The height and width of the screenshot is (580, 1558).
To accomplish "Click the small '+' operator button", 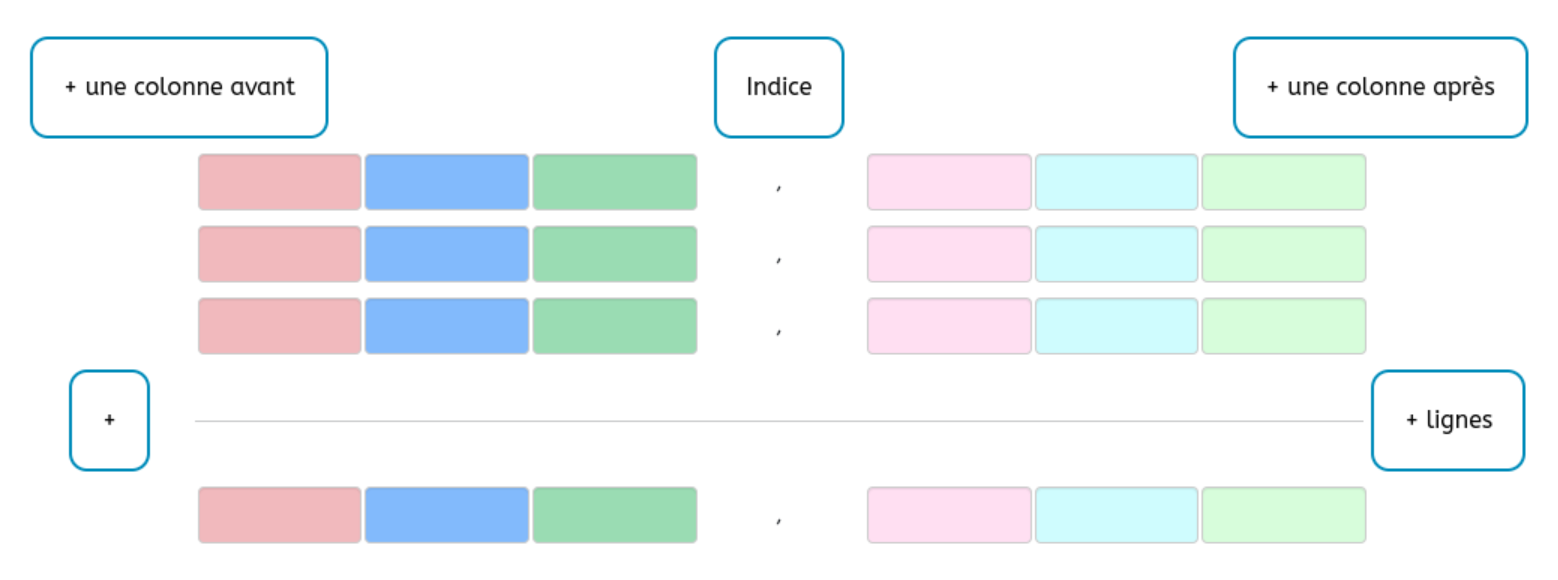I will coord(109,420).
